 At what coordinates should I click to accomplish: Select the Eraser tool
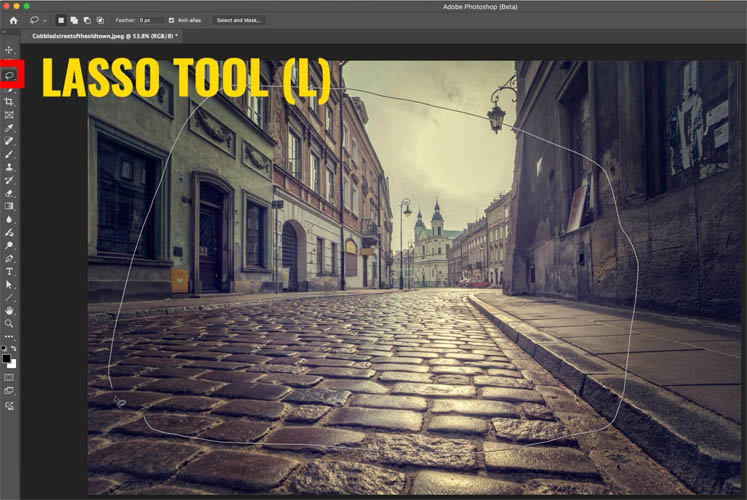coord(9,193)
